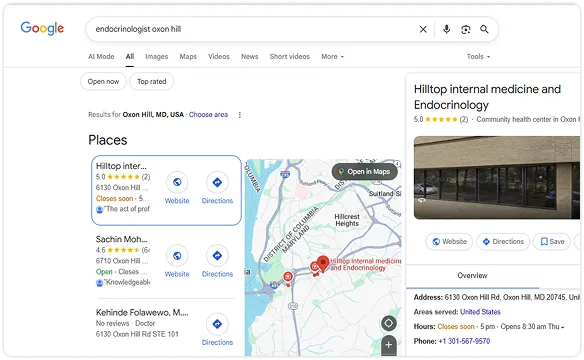Click the 'Places' heading
The image size is (584, 360).
click(x=108, y=140)
